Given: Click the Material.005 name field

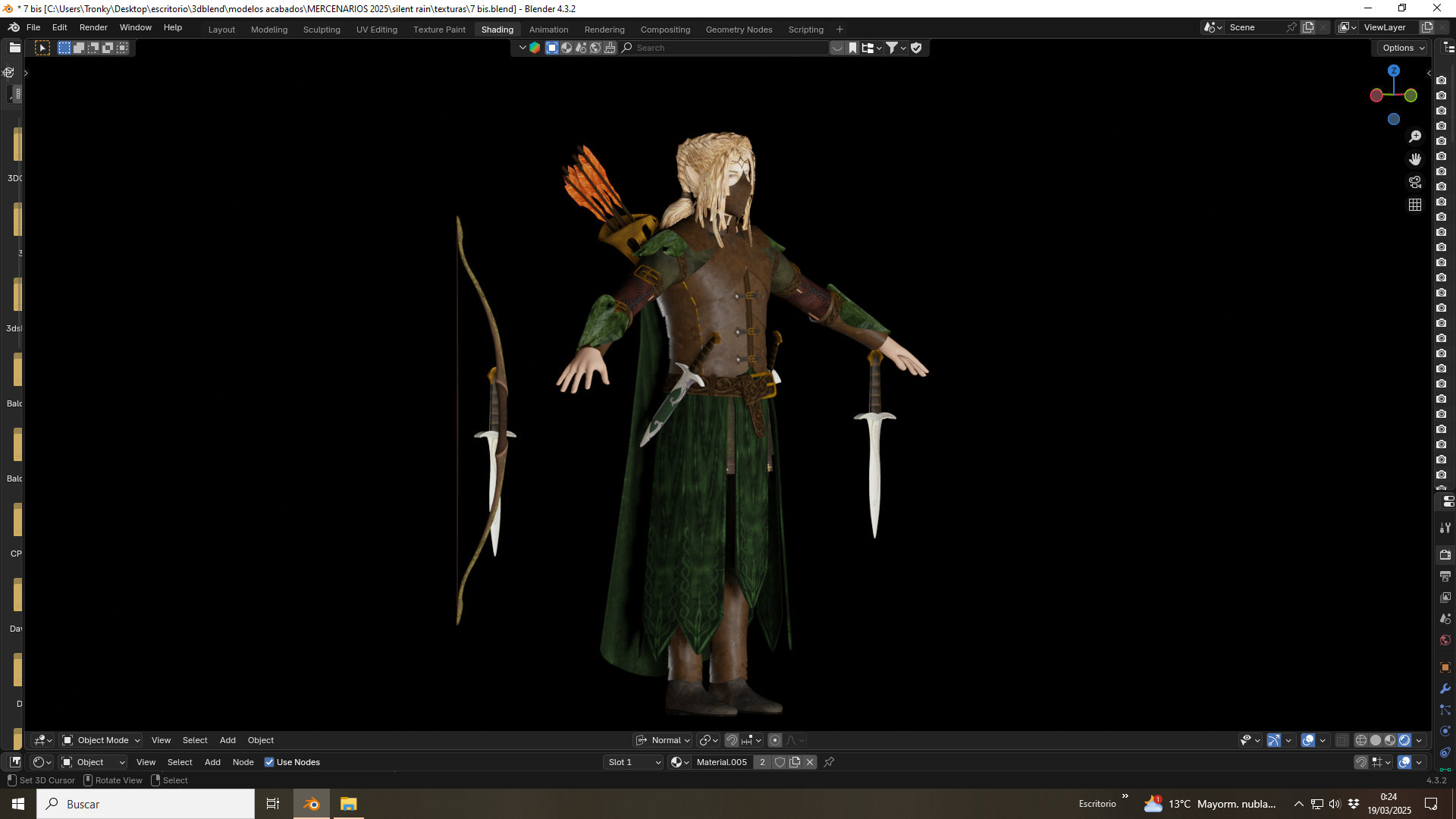Looking at the screenshot, I should click(x=723, y=762).
